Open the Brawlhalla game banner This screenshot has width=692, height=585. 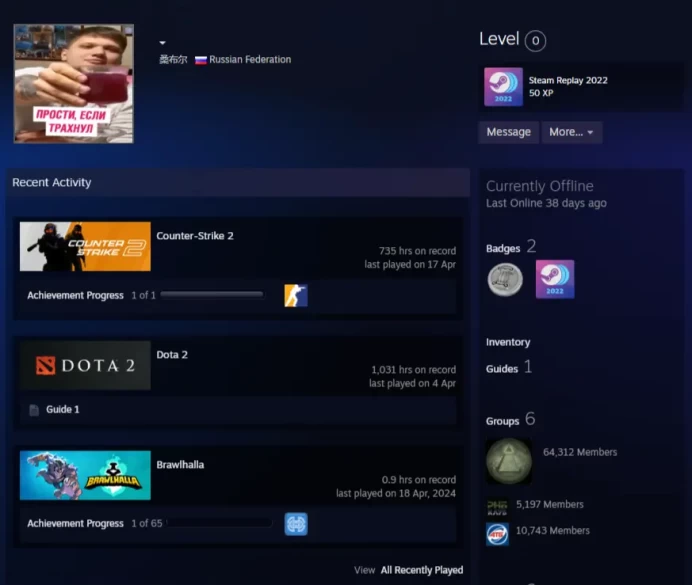pos(85,475)
